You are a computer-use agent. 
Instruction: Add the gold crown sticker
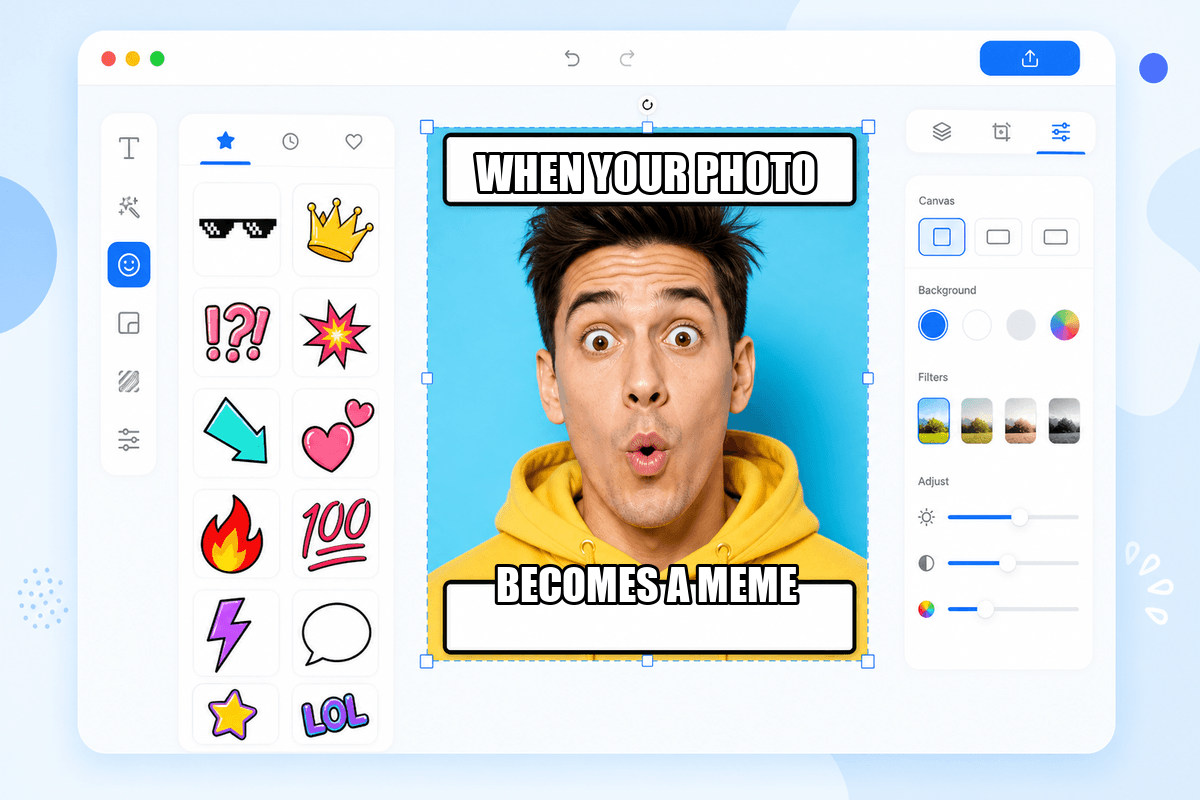pyautogui.click(x=335, y=230)
